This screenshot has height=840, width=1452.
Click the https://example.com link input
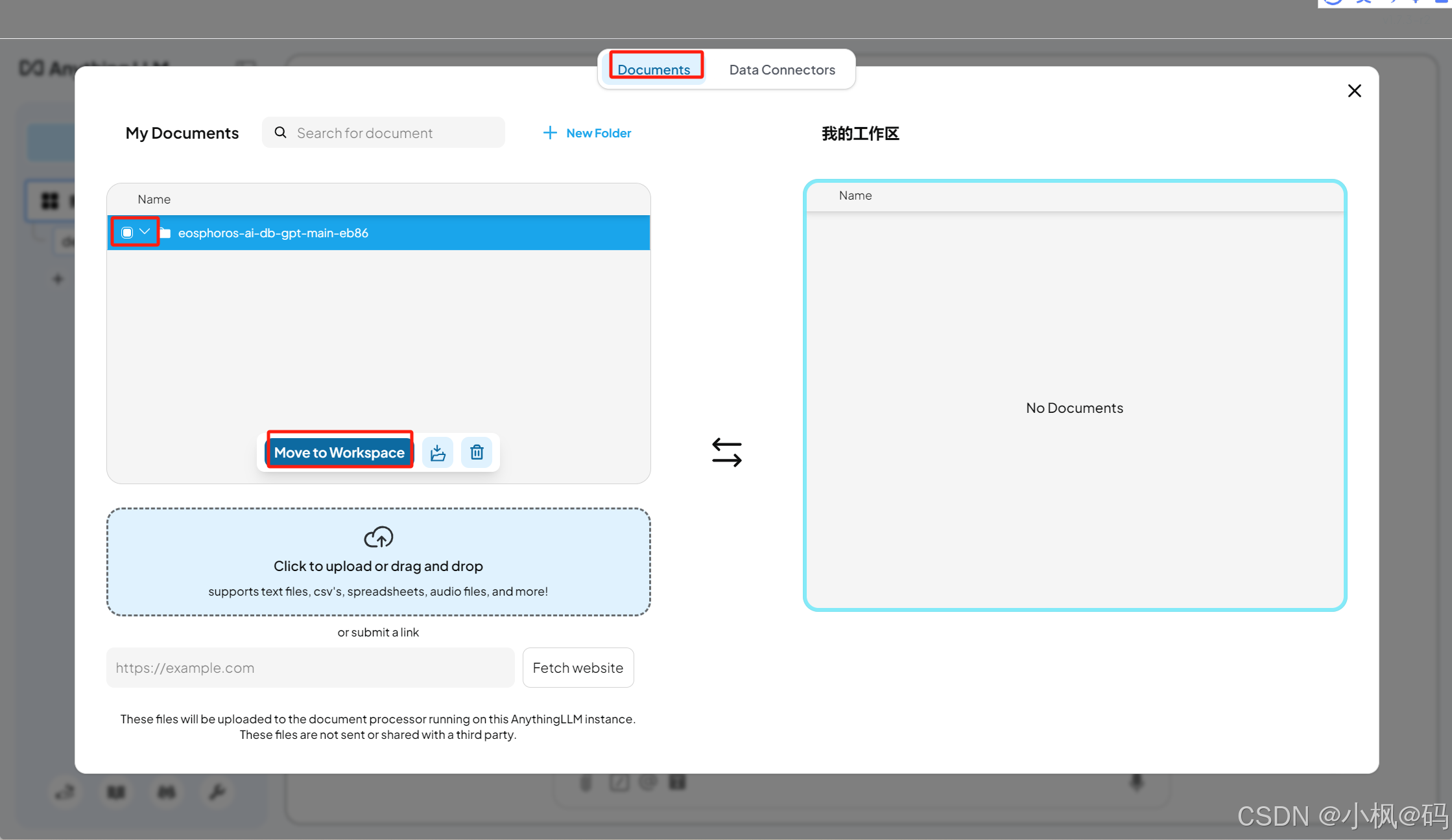coord(310,668)
